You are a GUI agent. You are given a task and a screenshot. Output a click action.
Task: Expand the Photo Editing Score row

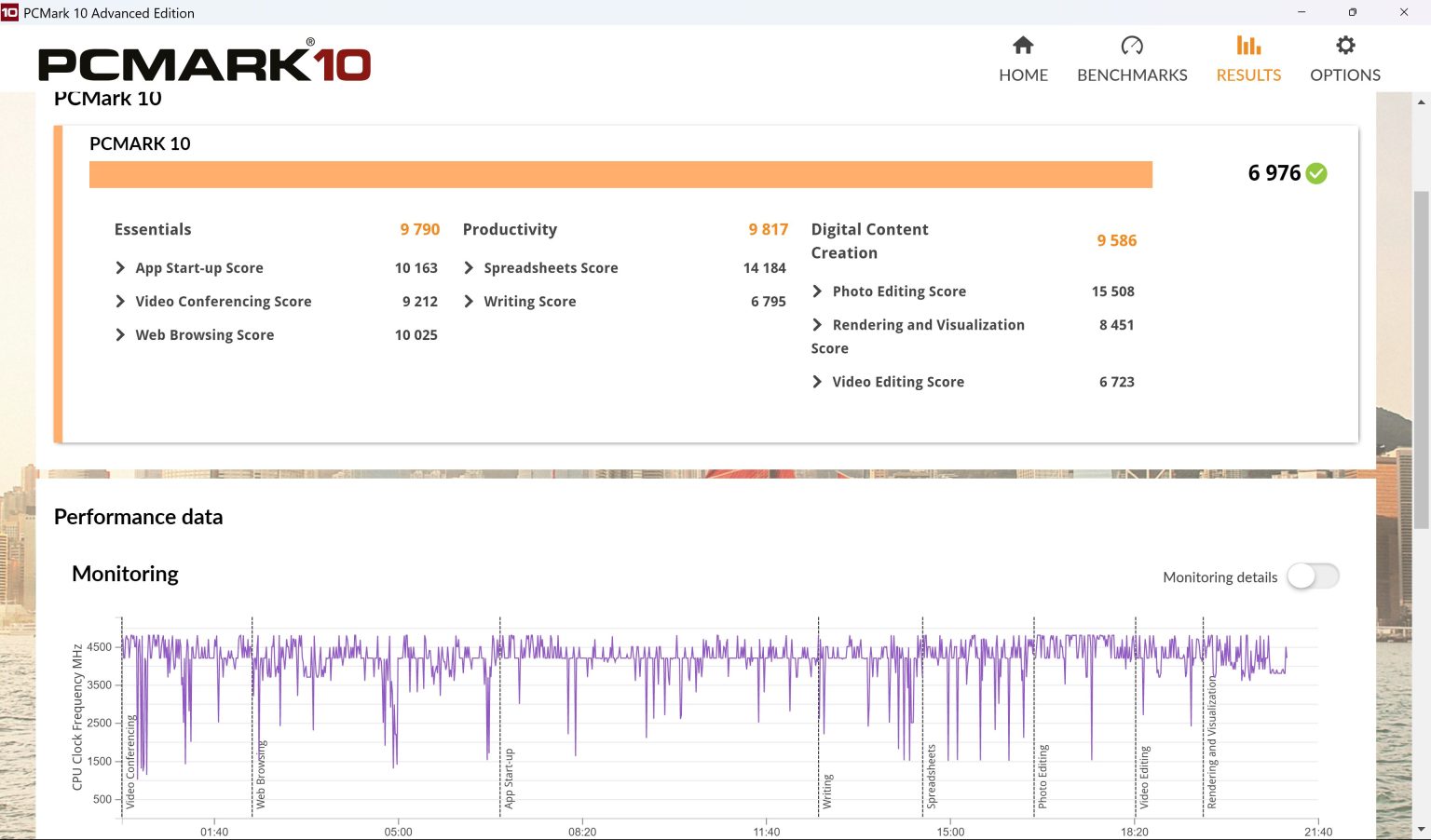(817, 291)
